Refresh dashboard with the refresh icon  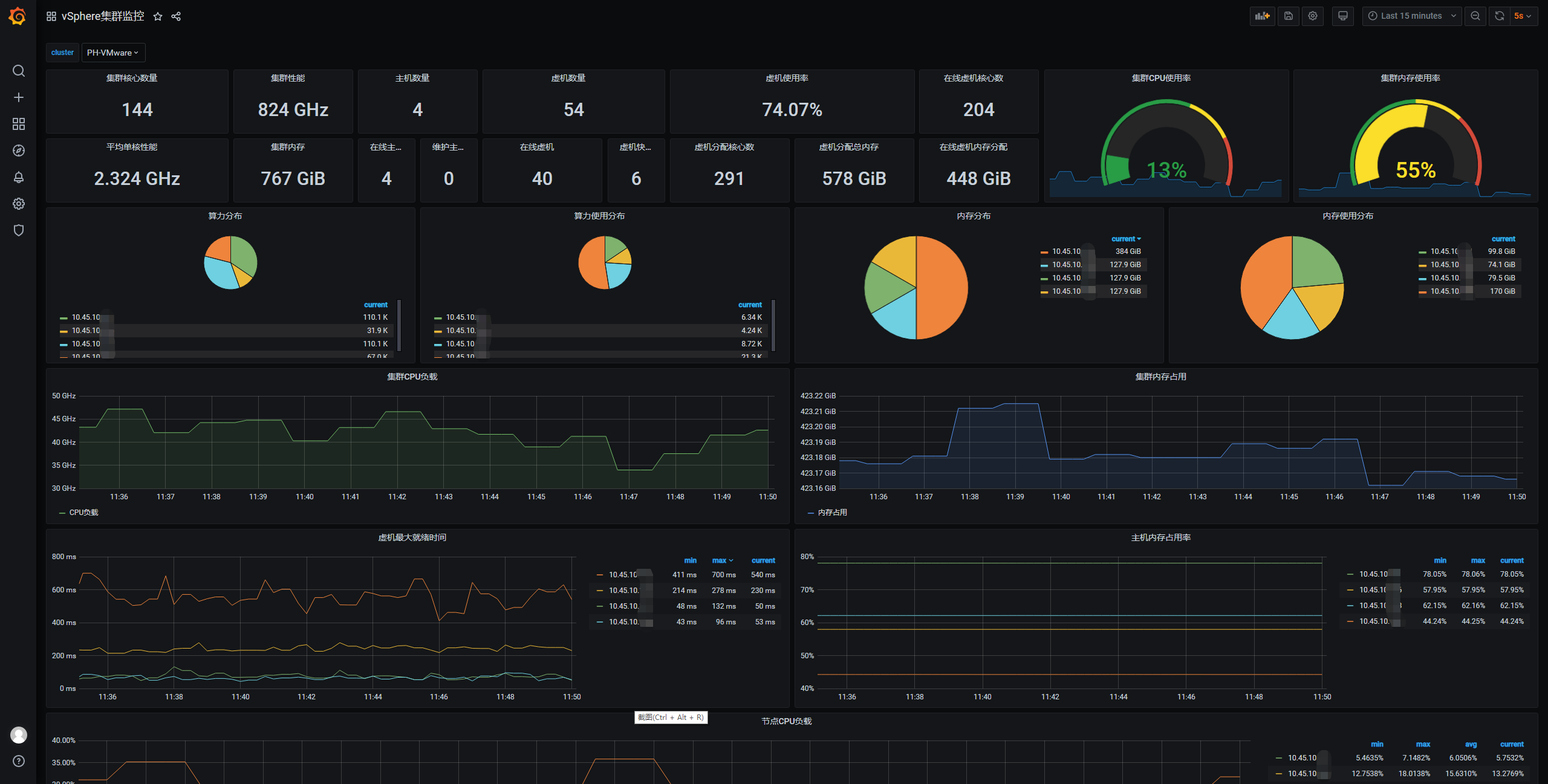pos(1500,16)
